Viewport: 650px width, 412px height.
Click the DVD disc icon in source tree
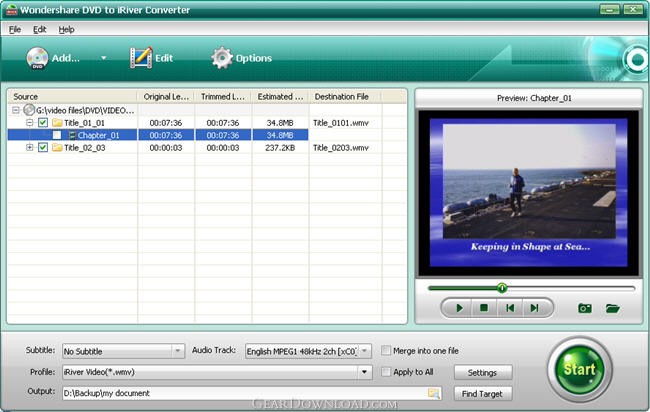29,110
